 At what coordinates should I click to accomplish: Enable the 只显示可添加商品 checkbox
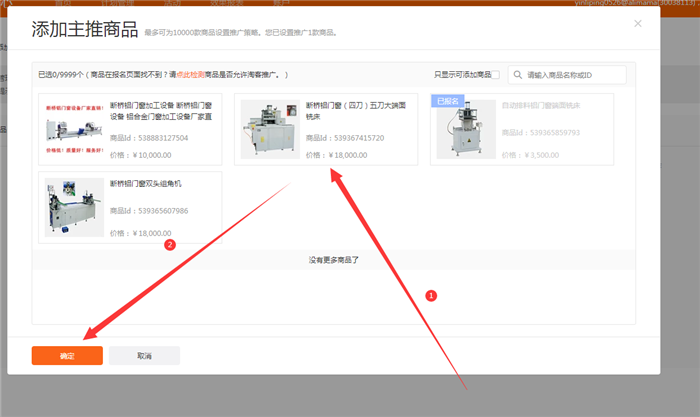pos(496,75)
